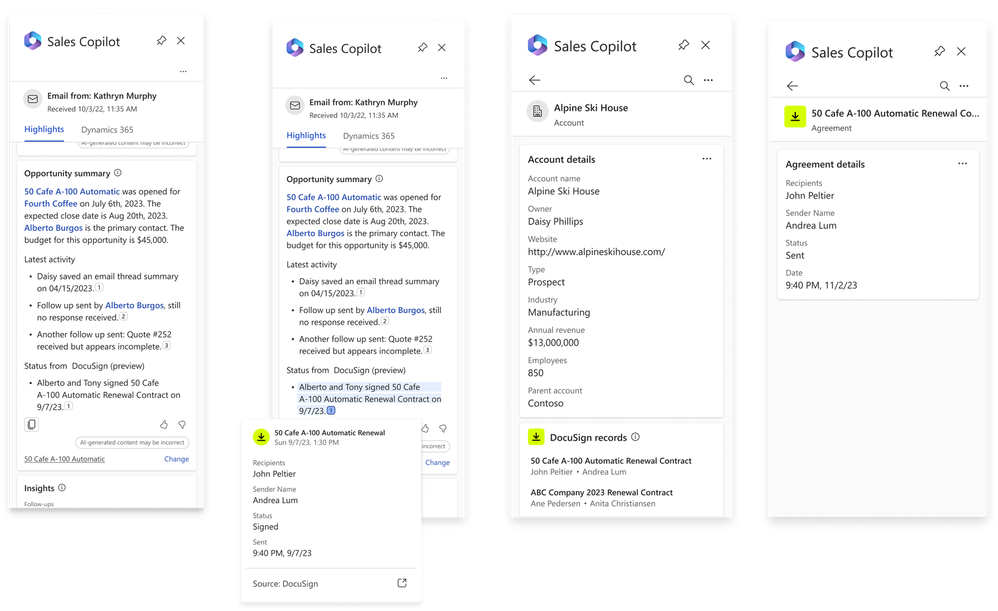Pin the Alpine Ski House Copilot panel
The width and height of the screenshot is (998, 611).
pyautogui.click(x=684, y=45)
